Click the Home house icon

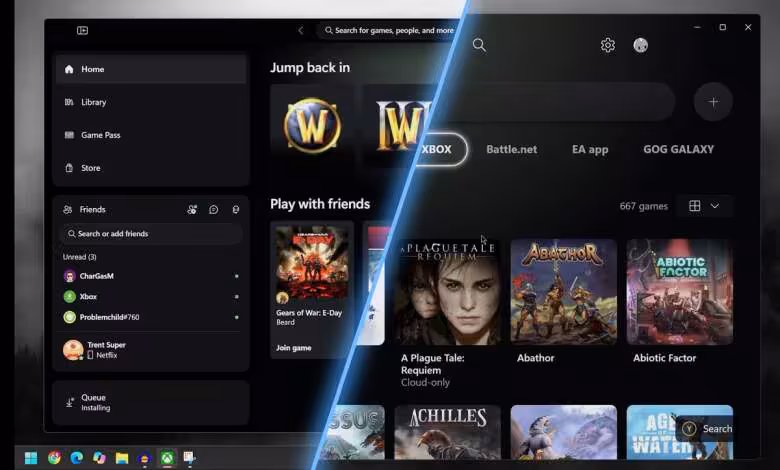click(x=69, y=69)
